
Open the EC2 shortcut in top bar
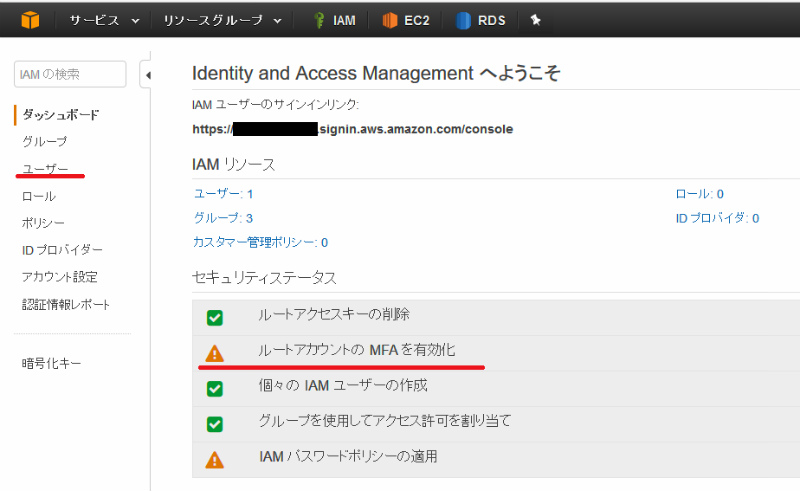click(405, 20)
